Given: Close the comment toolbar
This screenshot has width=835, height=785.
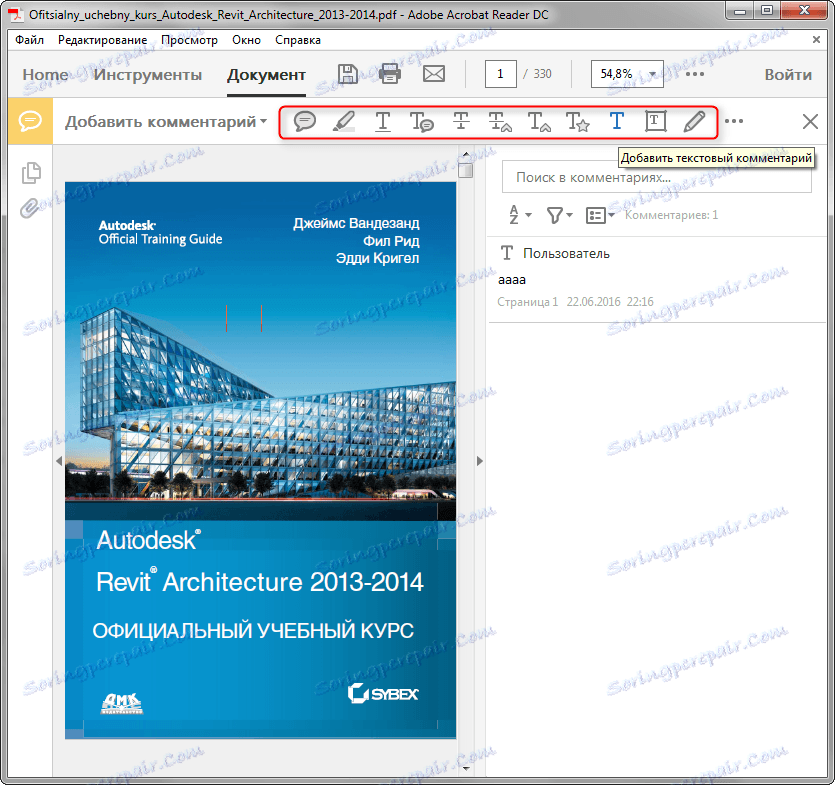Looking at the screenshot, I should [x=810, y=121].
